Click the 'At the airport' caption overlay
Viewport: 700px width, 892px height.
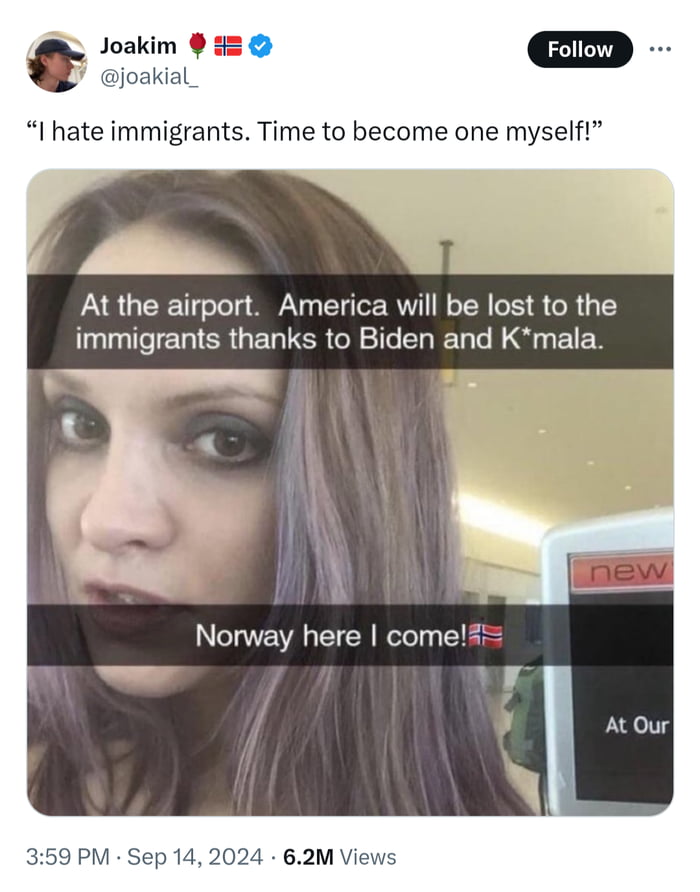[350, 322]
